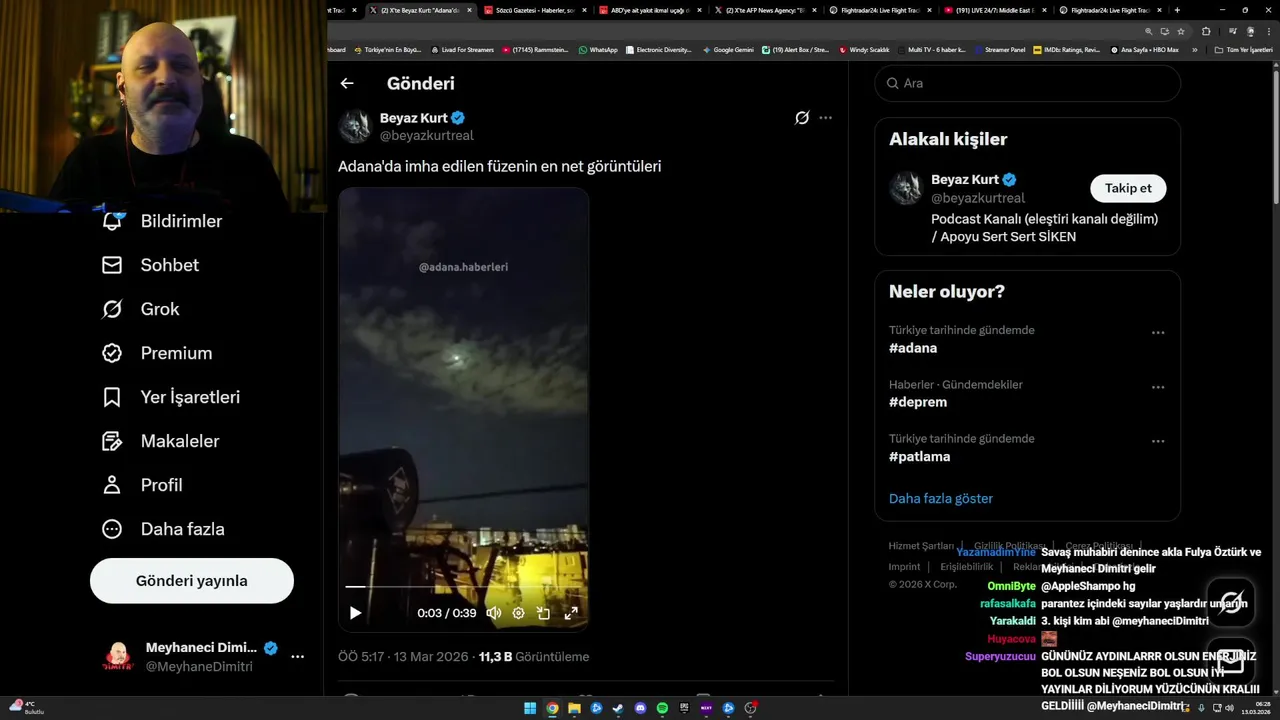Expand account menu next to Meyhaneci Dimitri
The width and height of the screenshot is (1280, 720).
point(297,657)
